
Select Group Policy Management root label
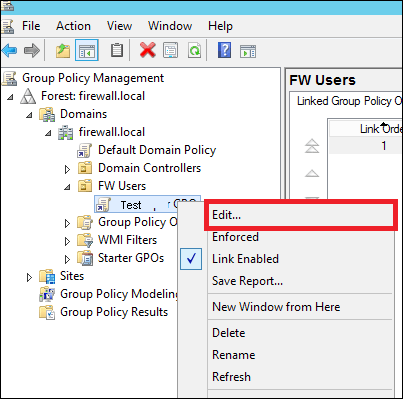(x=93, y=78)
